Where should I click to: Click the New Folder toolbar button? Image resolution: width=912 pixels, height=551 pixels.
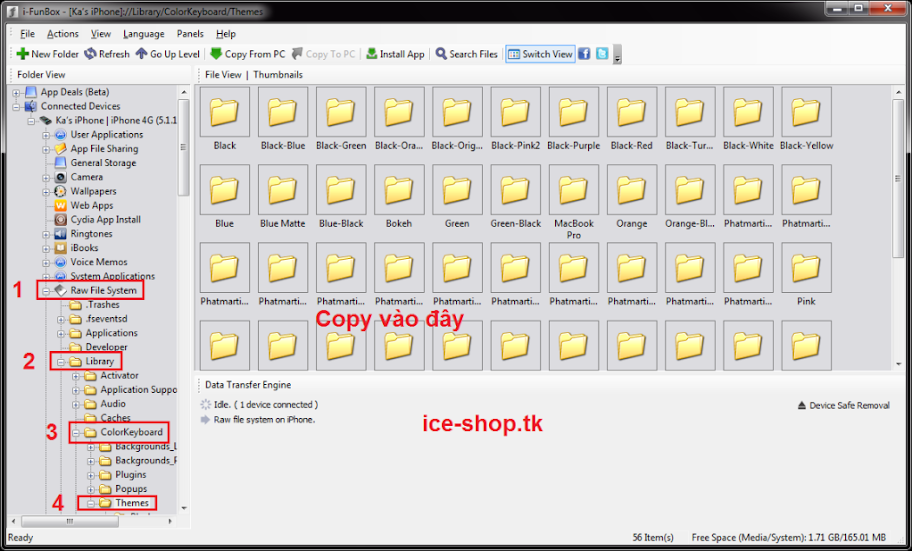(48, 54)
